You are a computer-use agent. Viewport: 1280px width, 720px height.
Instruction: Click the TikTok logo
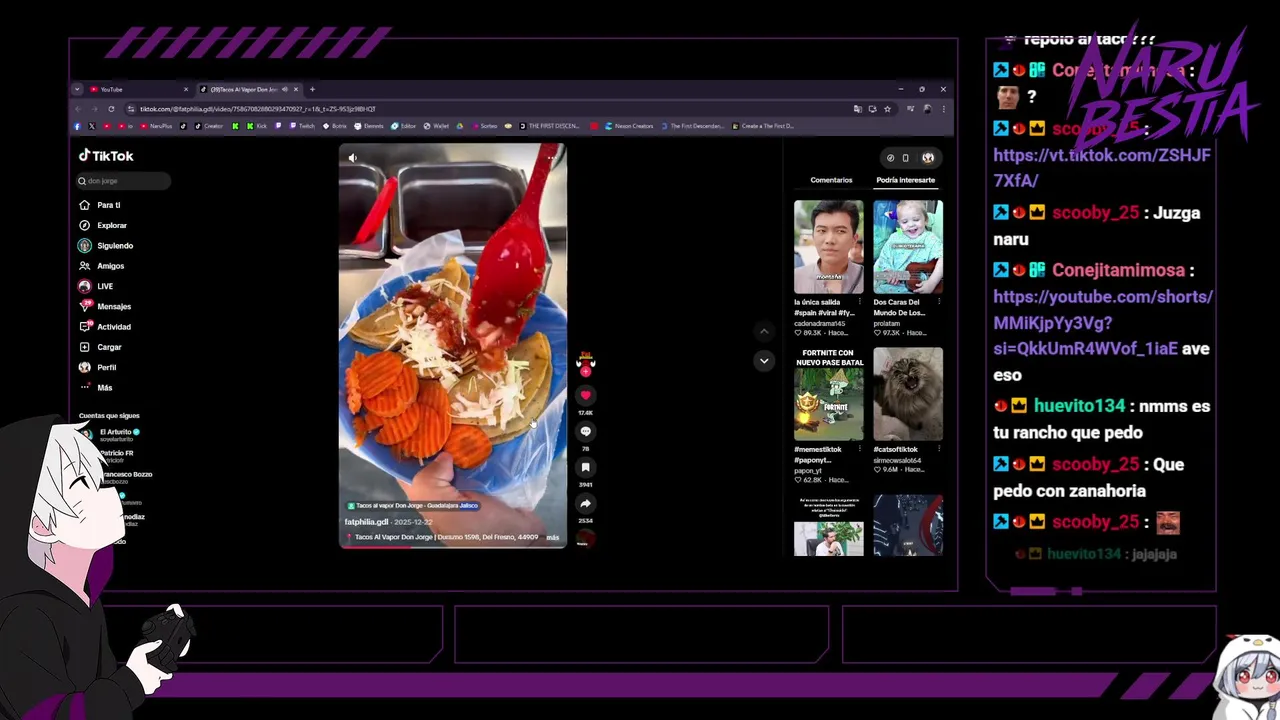pos(106,156)
